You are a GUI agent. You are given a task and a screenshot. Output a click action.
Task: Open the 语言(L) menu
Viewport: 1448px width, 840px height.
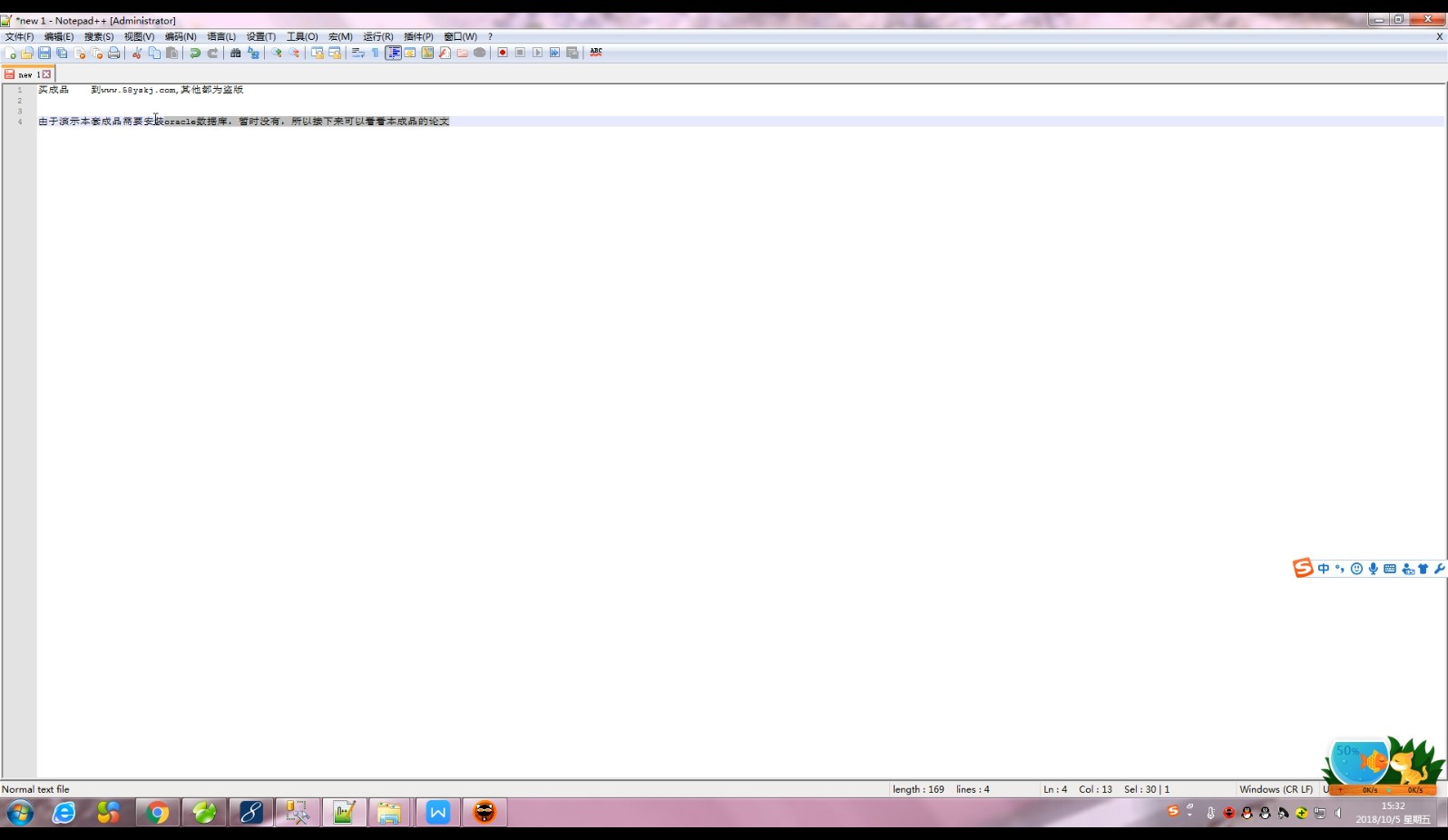pyautogui.click(x=221, y=37)
